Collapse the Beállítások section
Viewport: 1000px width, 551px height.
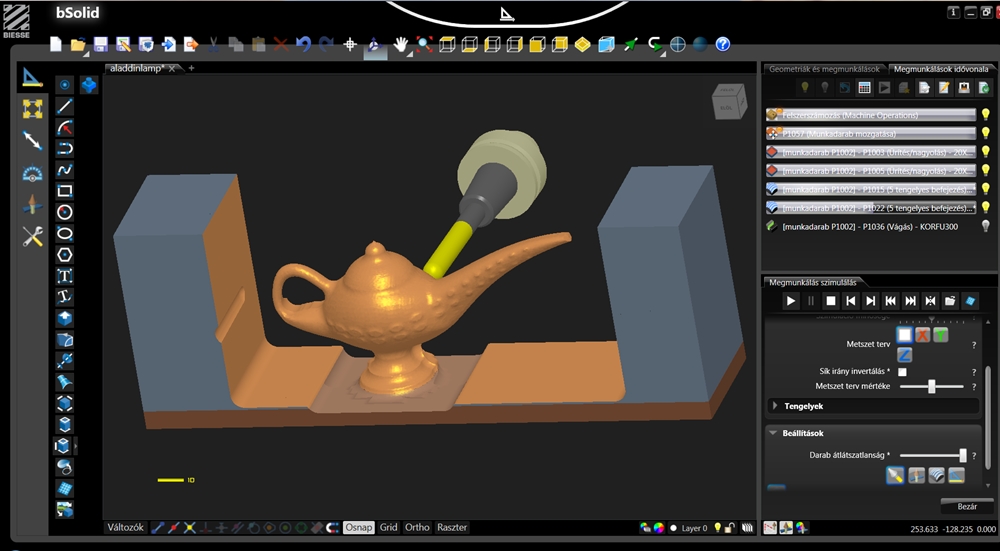point(774,433)
